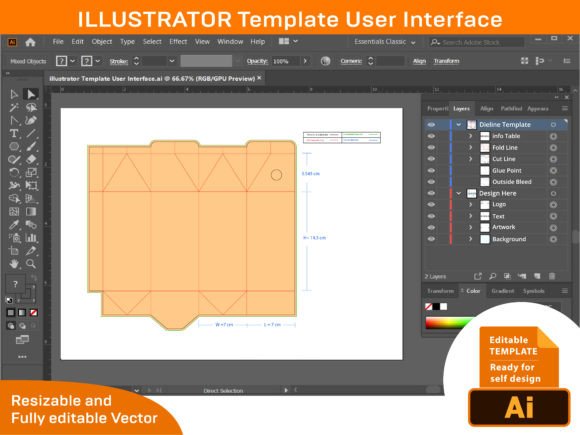Select the Zoom magnifier tool

[31, 264]
